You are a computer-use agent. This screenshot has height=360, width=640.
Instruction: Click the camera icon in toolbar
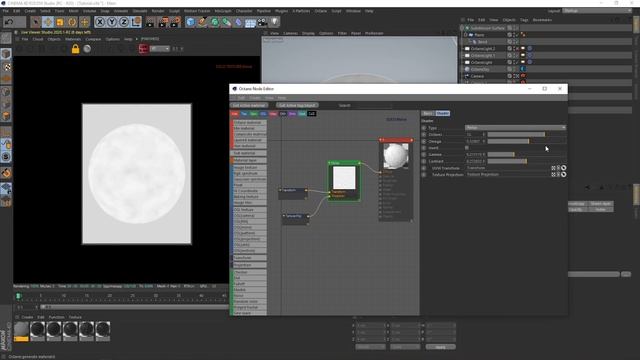tap(262, 22)
